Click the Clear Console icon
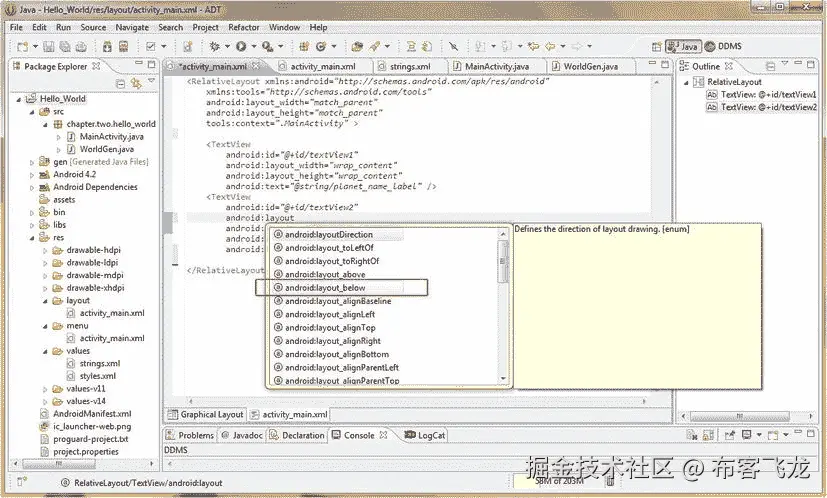Image resolution: width=827 pixels, height=498 pixels. coord(693,435)
